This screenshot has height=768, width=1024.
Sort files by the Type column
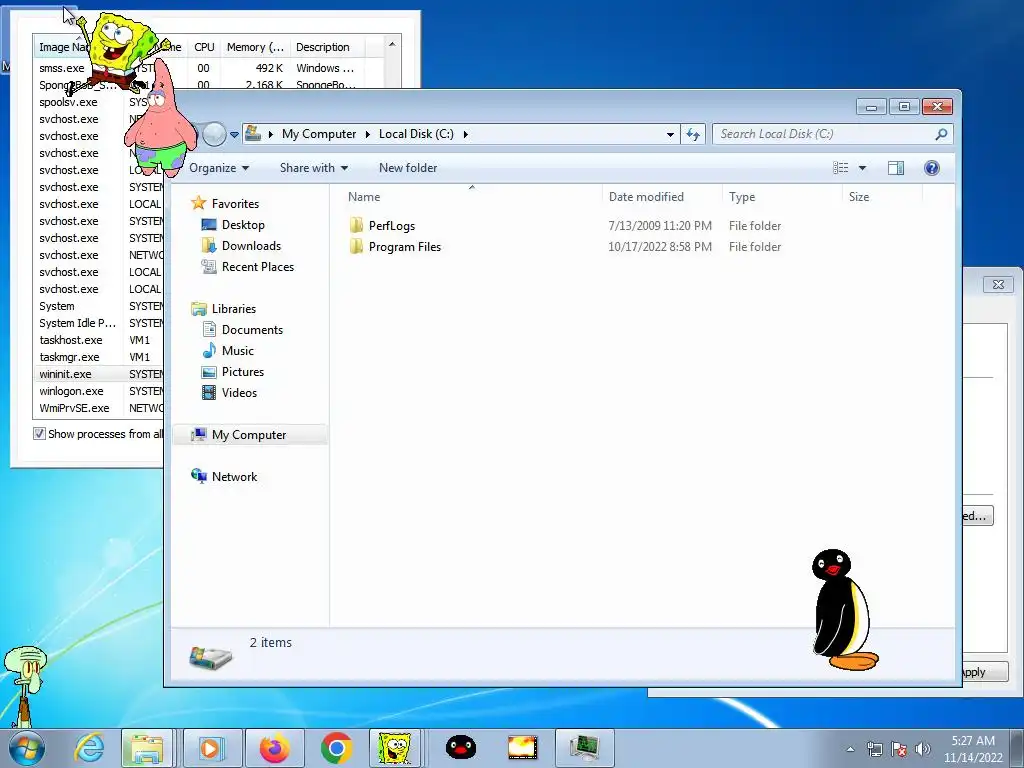tap(782, 197)
